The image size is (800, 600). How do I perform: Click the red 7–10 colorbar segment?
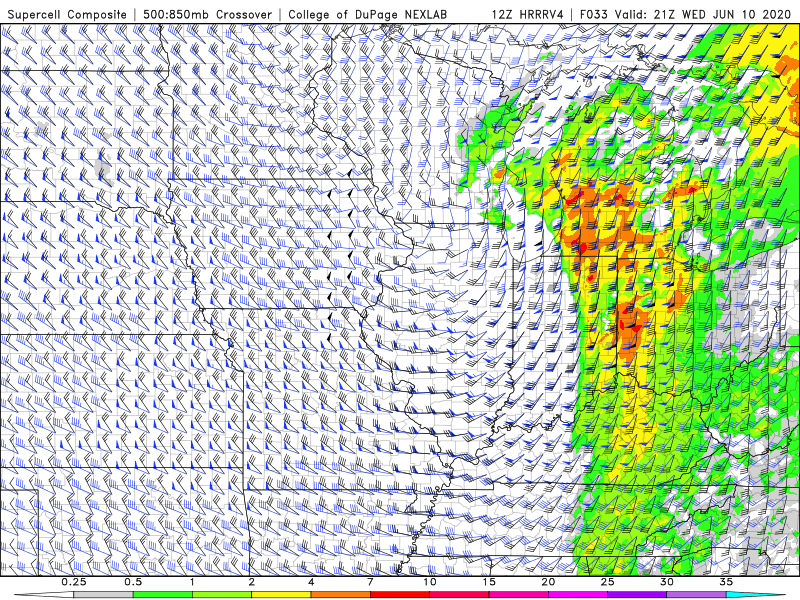coord(400,595)
